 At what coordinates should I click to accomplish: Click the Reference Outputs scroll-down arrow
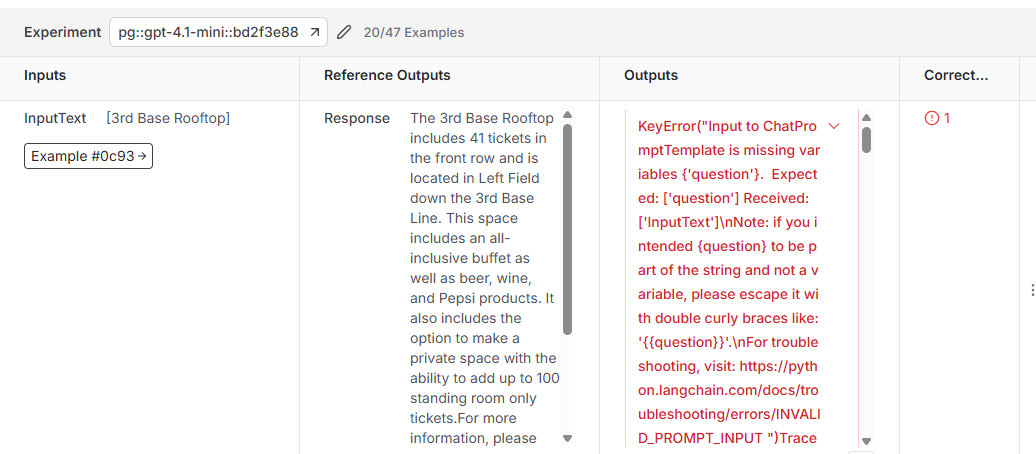pyautogui.click(x=568, y=438)
